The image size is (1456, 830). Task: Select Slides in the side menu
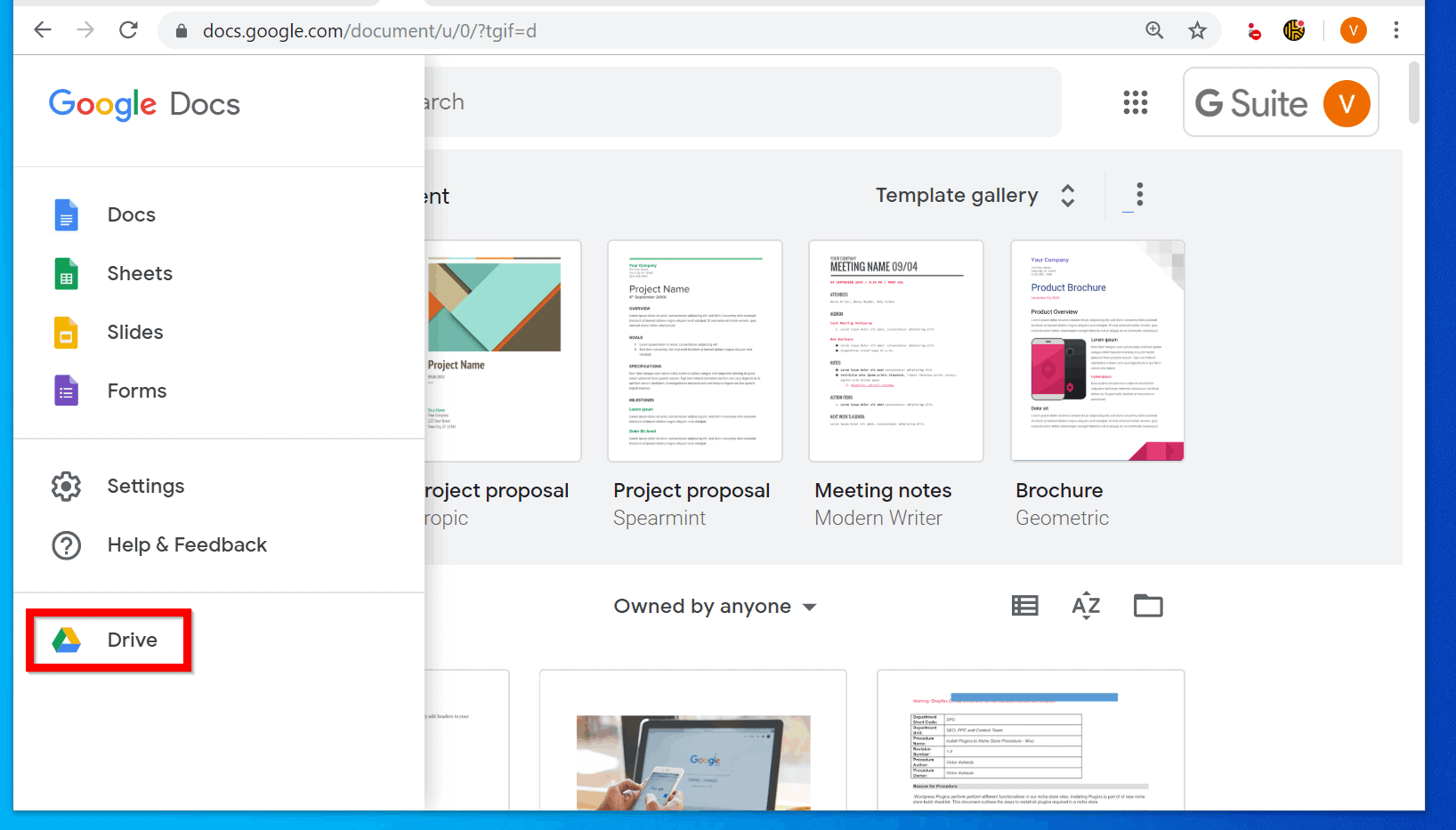pos(135,333)
